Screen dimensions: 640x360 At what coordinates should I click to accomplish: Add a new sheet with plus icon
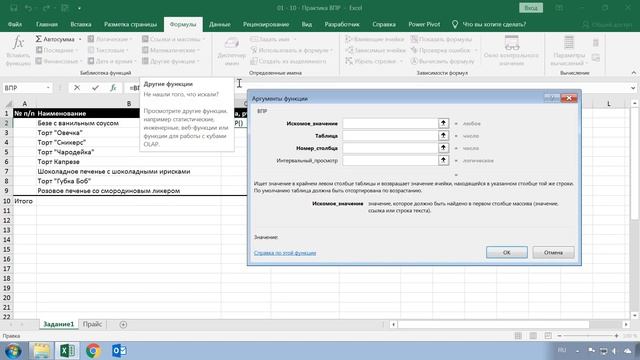(123, 324)
